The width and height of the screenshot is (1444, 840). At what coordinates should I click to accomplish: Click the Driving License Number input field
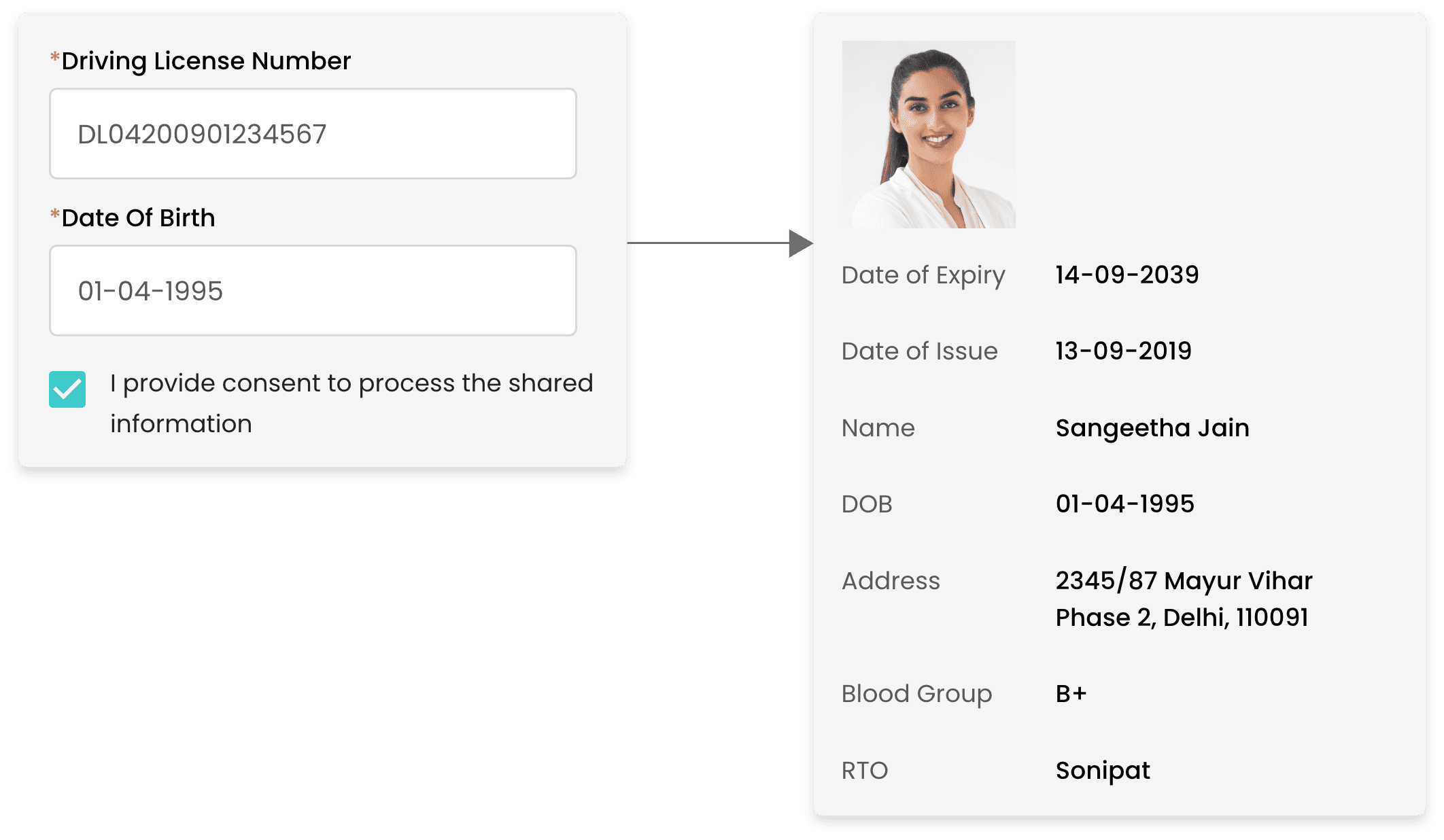[x=313, y=134]
